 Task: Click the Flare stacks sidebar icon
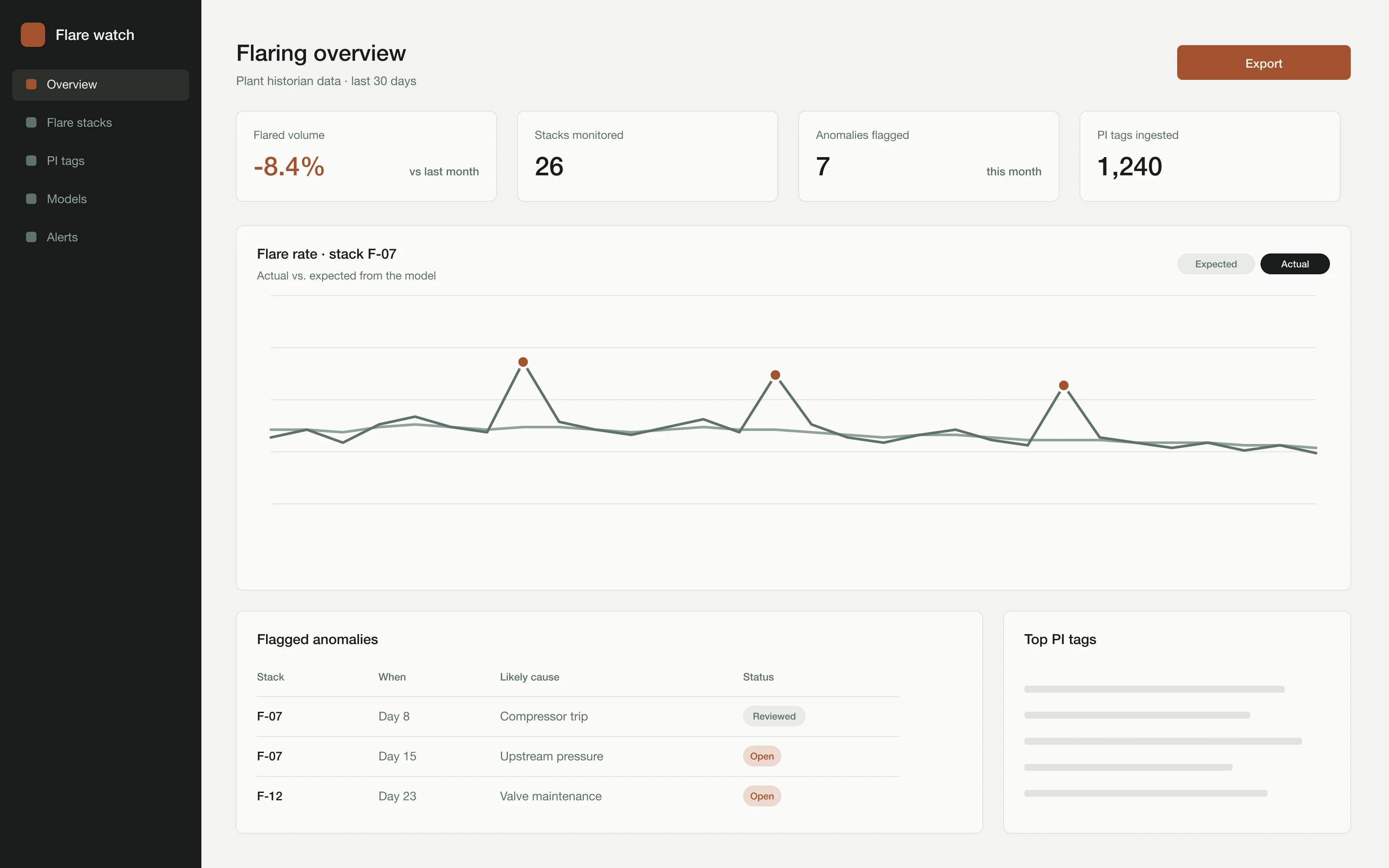(x=32, y=122)
